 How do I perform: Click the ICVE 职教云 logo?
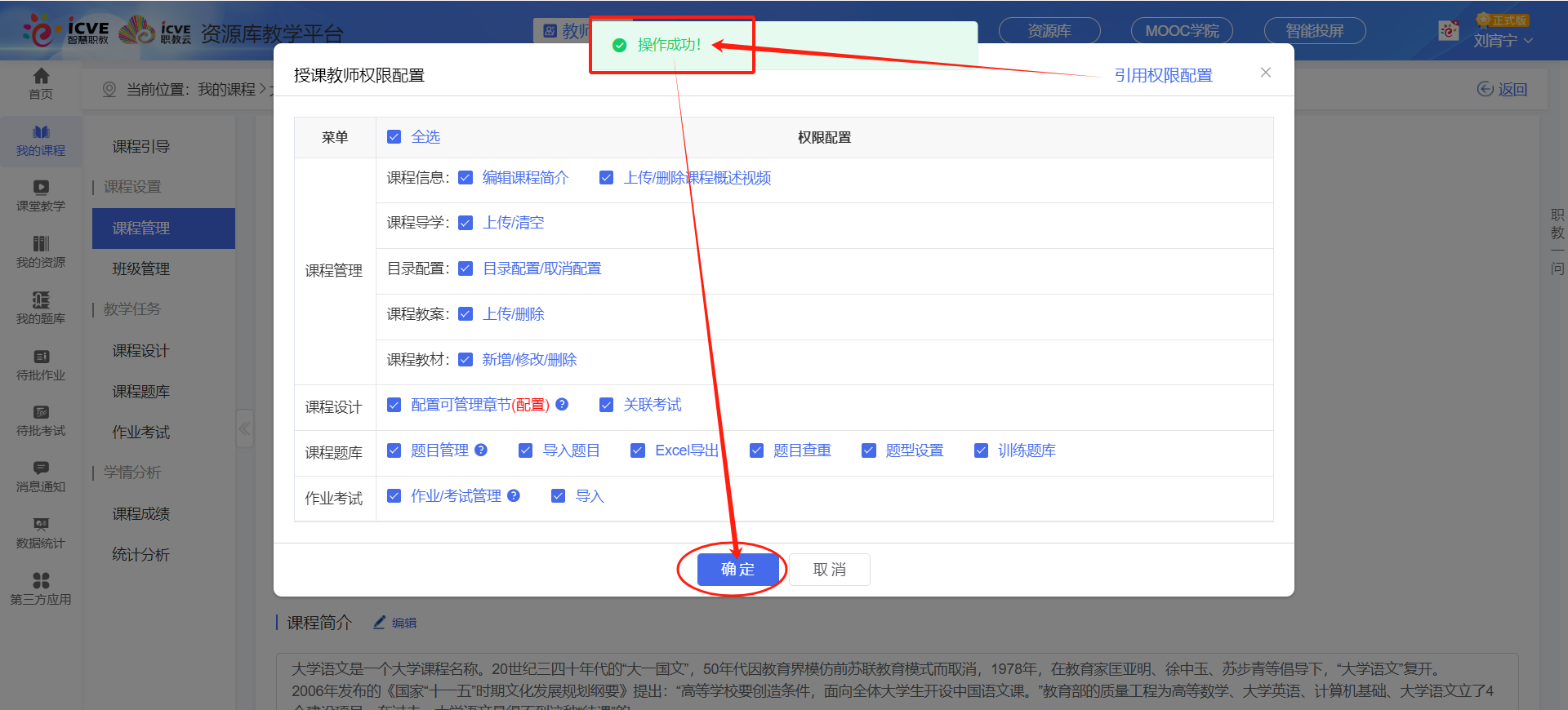(x=155, y=30)
